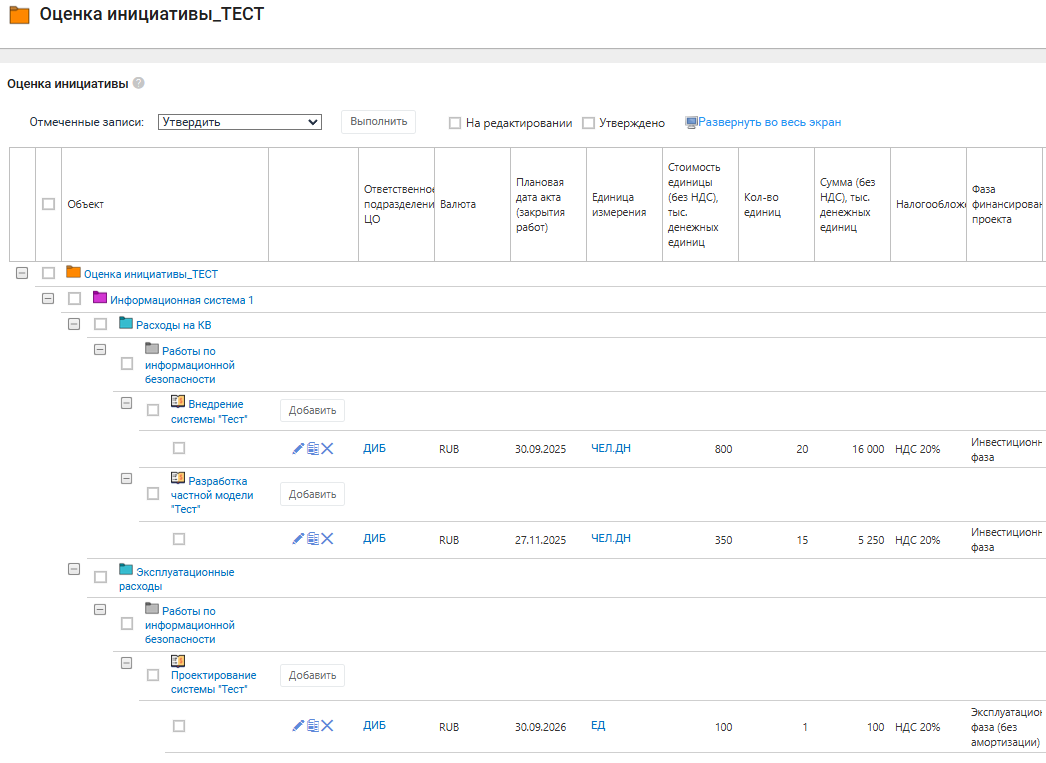1046x763 pixels.
Task: Edit the 27.11.2025 row with the pencil icon
Action: [x=298, y=539]
